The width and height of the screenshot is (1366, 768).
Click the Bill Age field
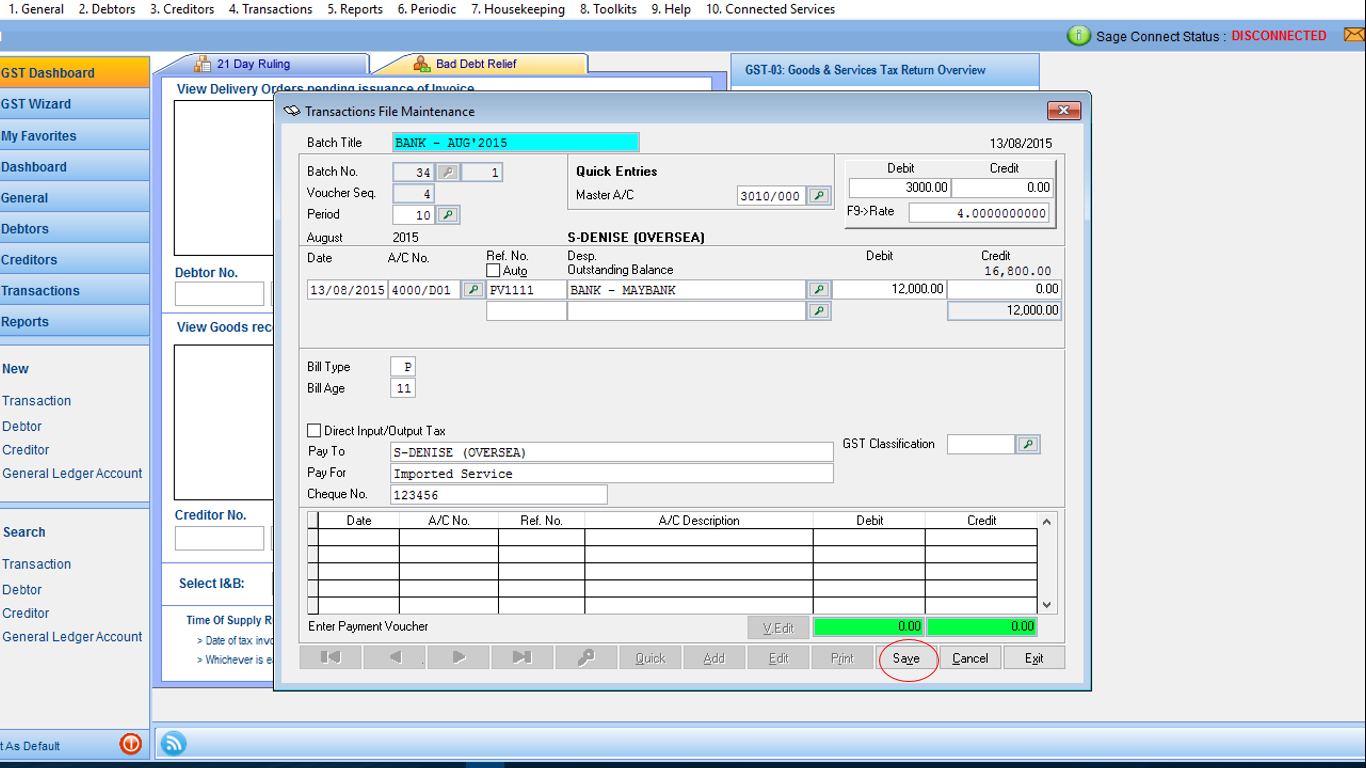tap(404, 388)
